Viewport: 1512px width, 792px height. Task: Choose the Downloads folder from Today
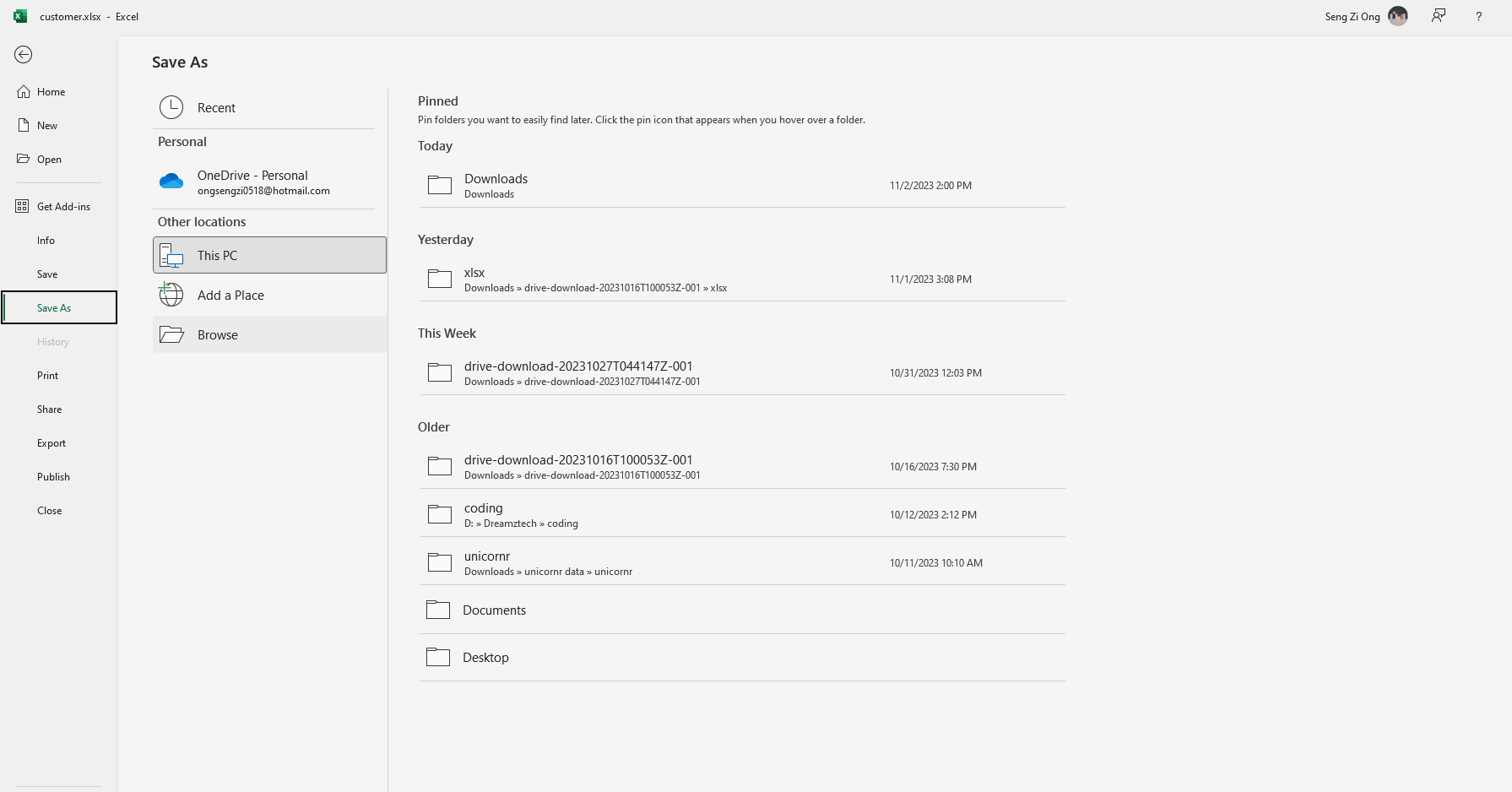(x=743, y=185)
